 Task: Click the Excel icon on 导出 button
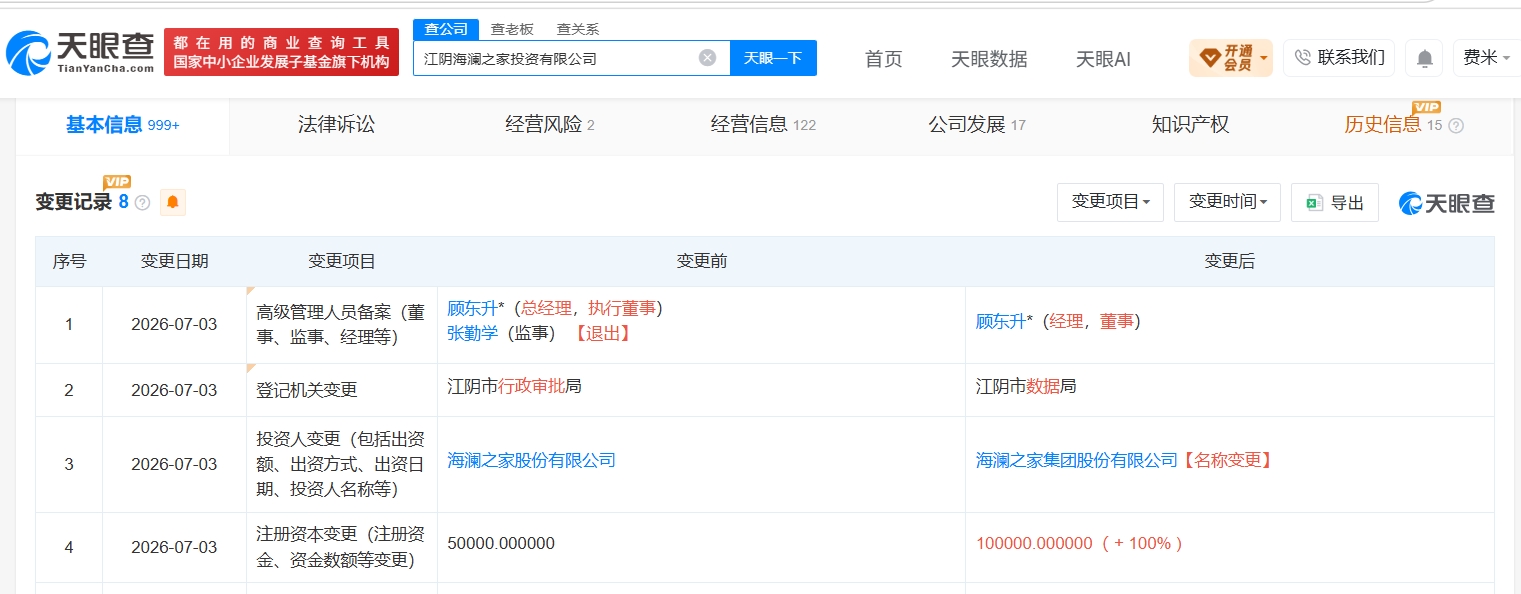tap(1314, 203)
